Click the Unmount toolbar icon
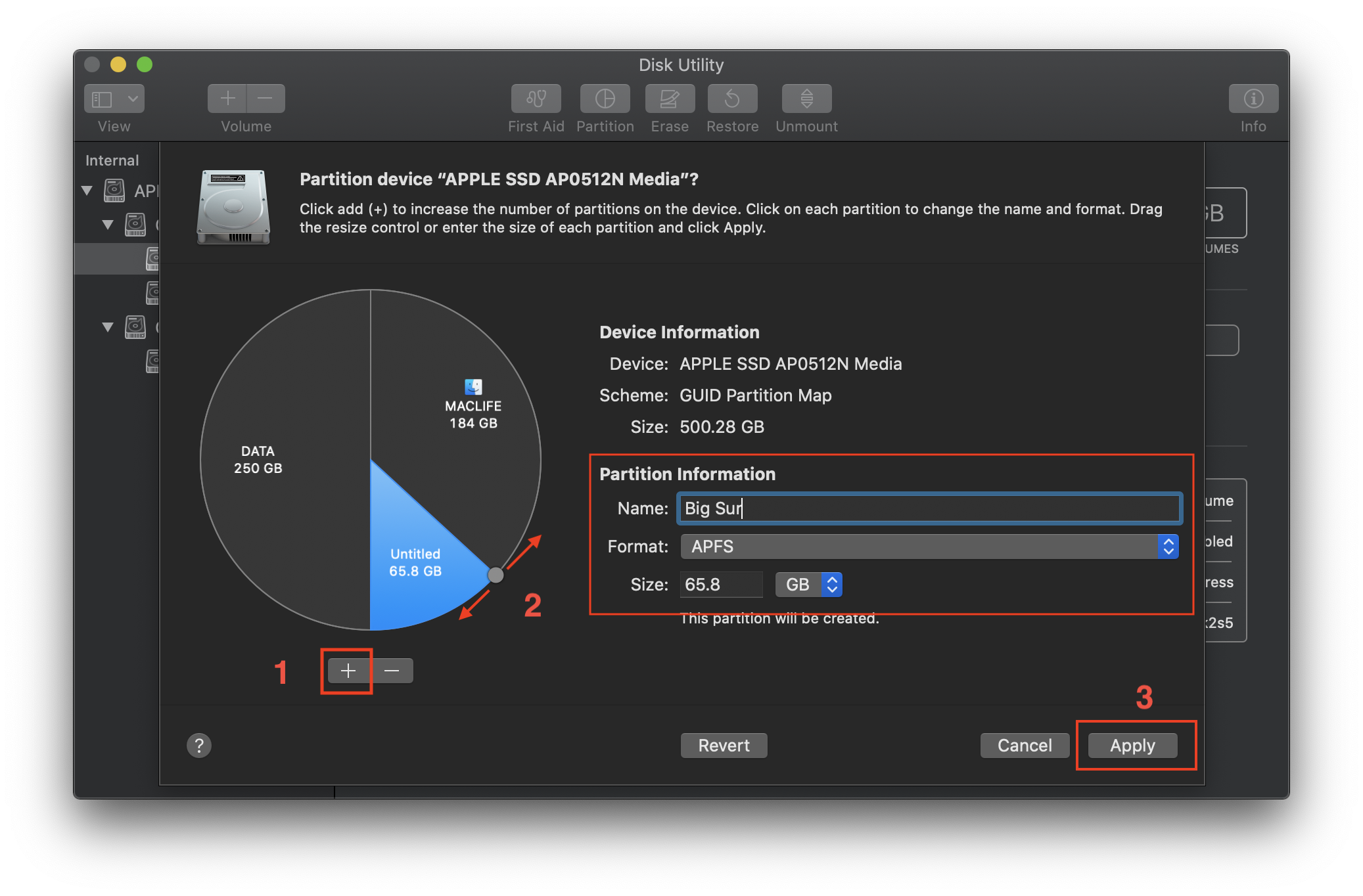This screenshot has width=1363, height=896. pyautogui.click(x=806, y=99)
